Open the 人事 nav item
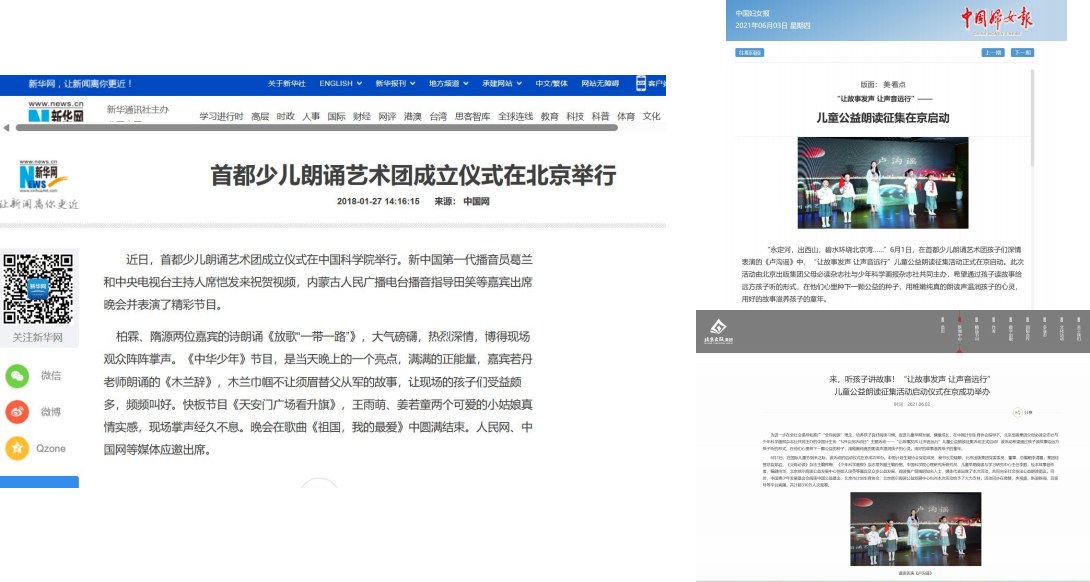The width and height of the screenshot is (1090, 582). 311,116
